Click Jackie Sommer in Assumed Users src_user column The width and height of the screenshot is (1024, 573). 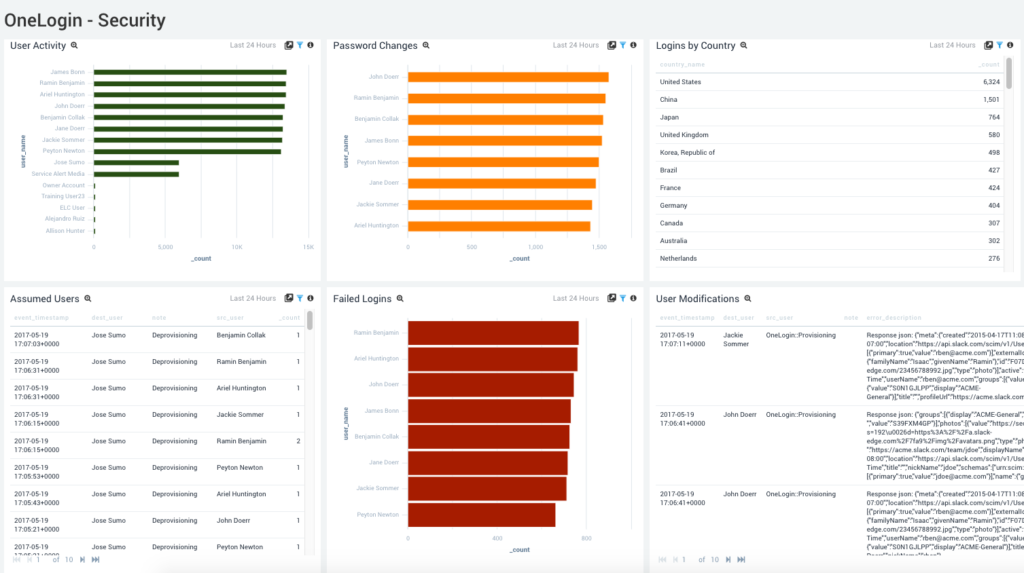pos(240,414)
